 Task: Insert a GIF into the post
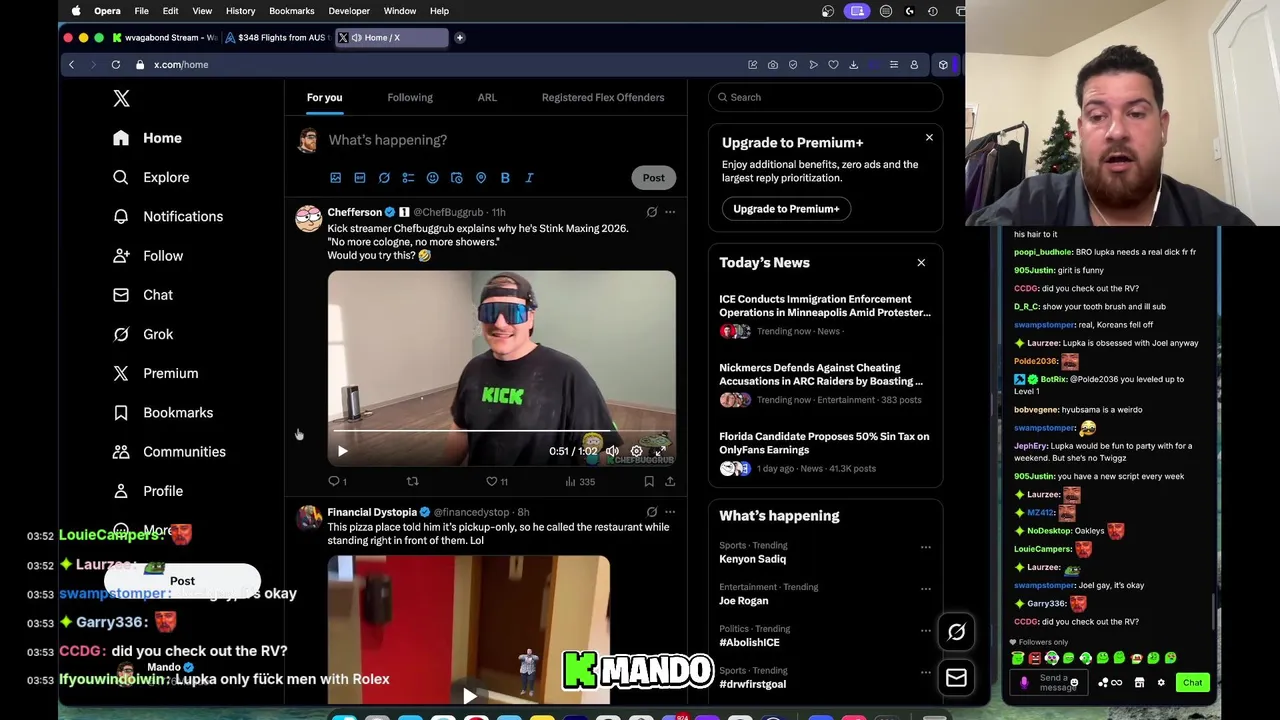(360, 178)
